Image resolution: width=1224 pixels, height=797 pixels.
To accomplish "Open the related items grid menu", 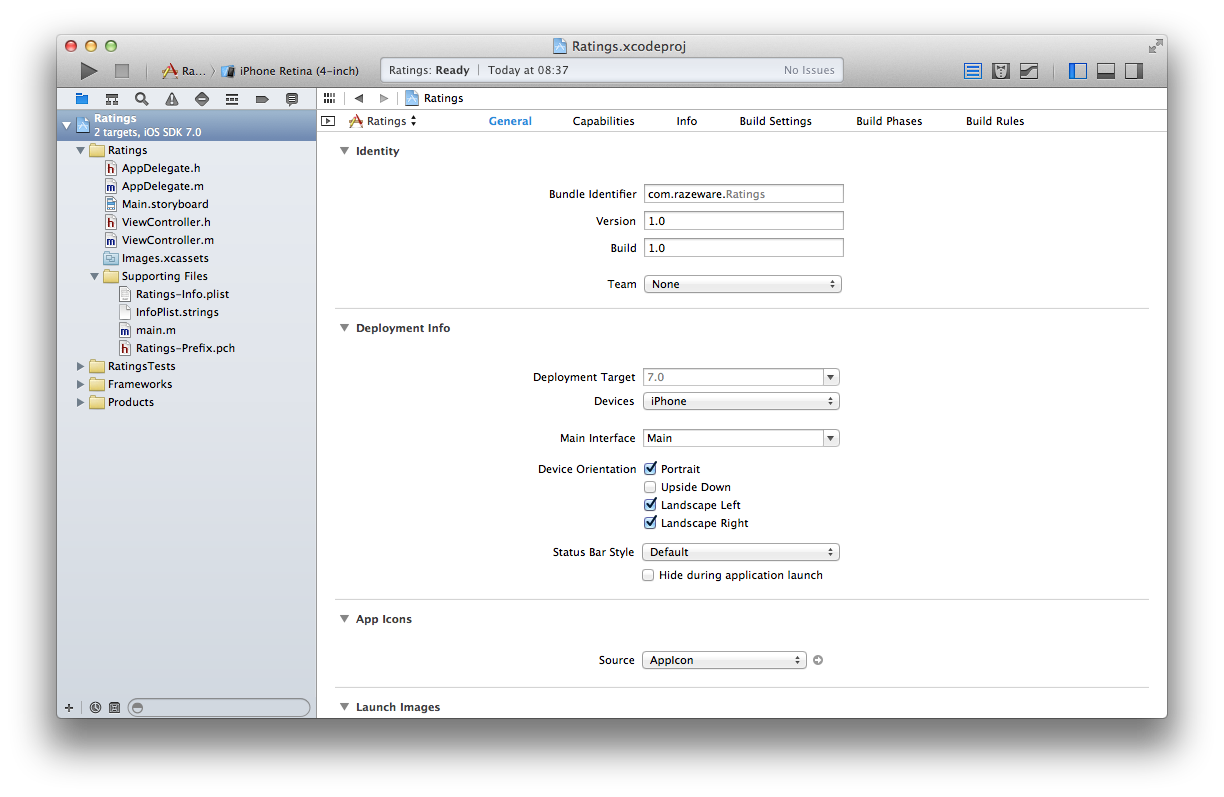I will click(x=329, y=98).
